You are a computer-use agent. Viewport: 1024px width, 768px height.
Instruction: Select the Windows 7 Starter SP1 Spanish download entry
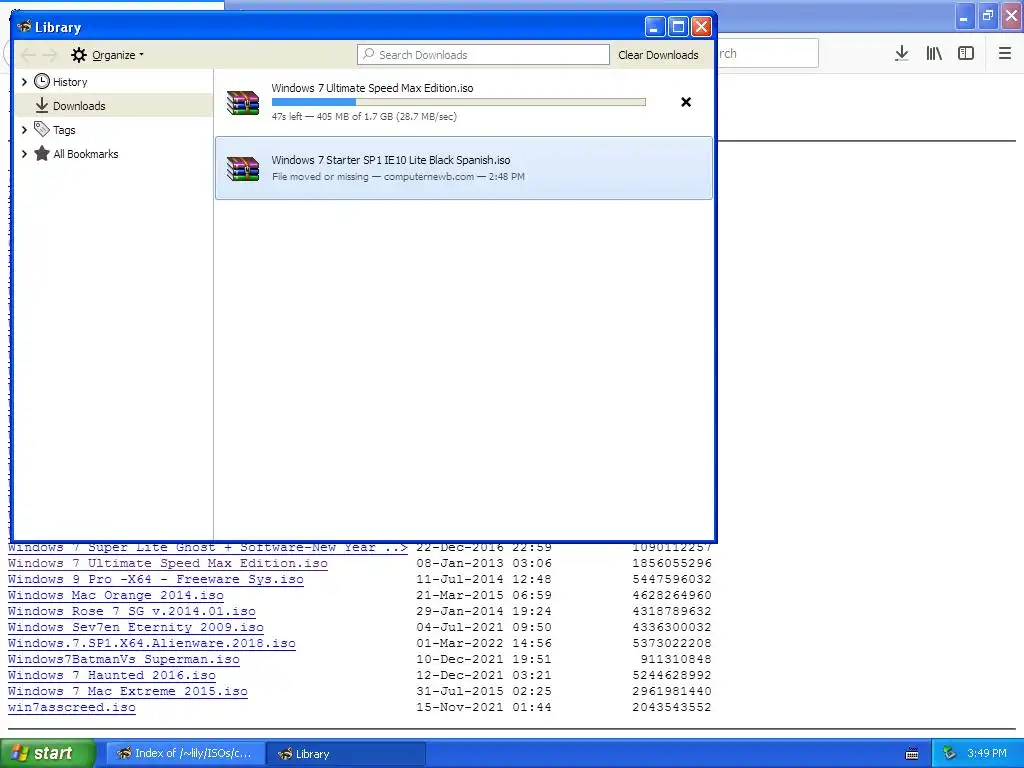(x=464, y=168)
